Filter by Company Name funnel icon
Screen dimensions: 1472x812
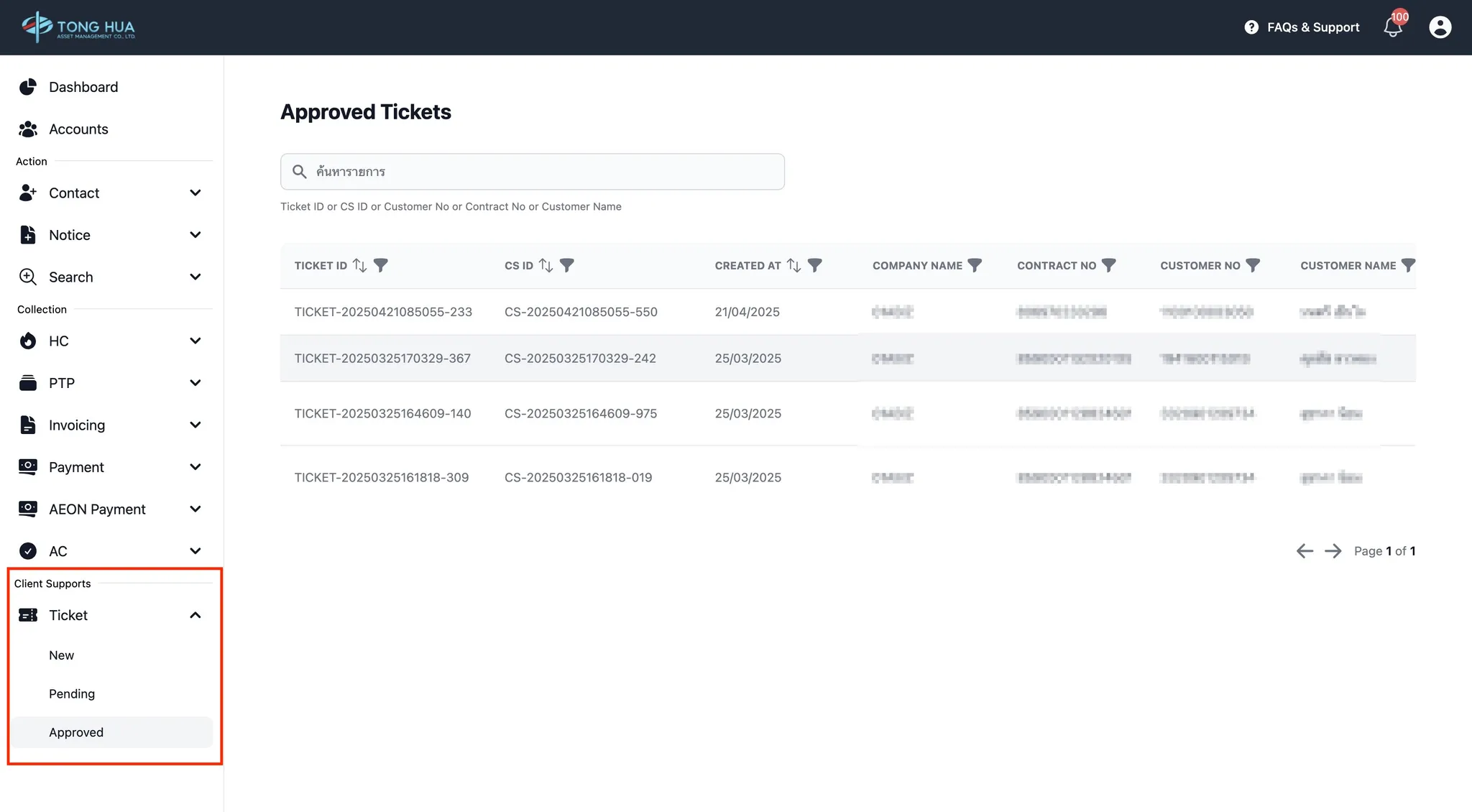click(975, 265)
